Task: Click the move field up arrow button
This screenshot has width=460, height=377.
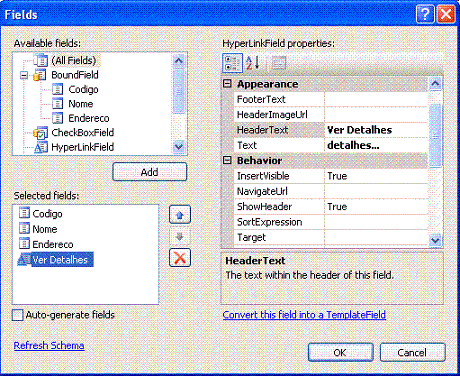Action: [x=180, y=215]
